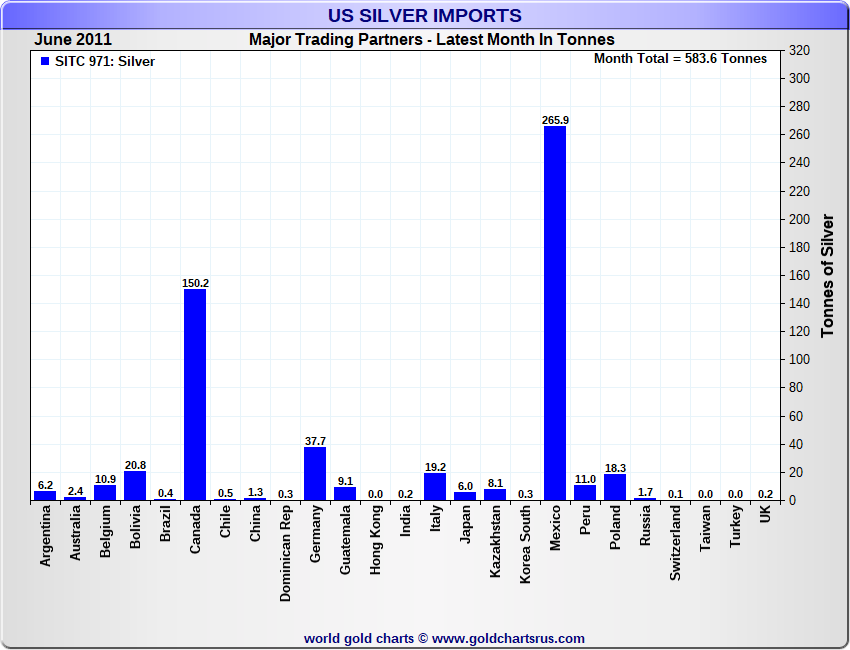Click the Dominican Rep x-axis label
The height and width of the screenshot is (650, 850).
pos(285,553)
